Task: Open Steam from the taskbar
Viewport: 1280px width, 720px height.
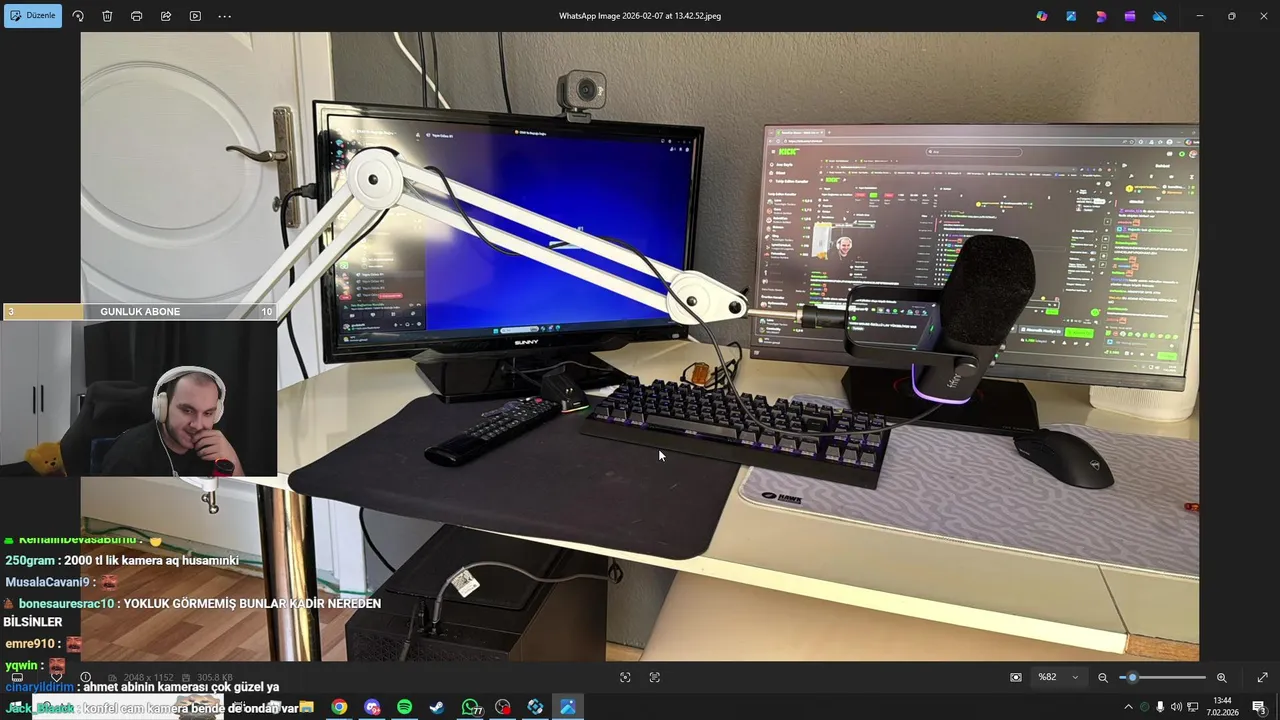Action: pyautogui.click(x=437, y=707)
